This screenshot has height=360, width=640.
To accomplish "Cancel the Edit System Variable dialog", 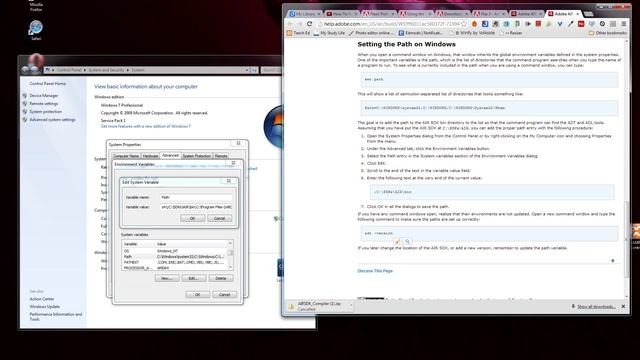I will 220,218.
